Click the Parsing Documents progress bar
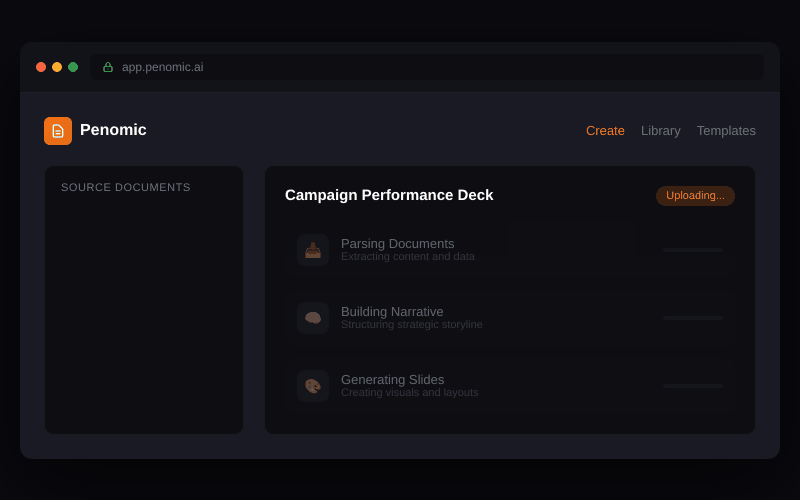The height and width of the screenshot is (500, 800). tap(692, 250)
